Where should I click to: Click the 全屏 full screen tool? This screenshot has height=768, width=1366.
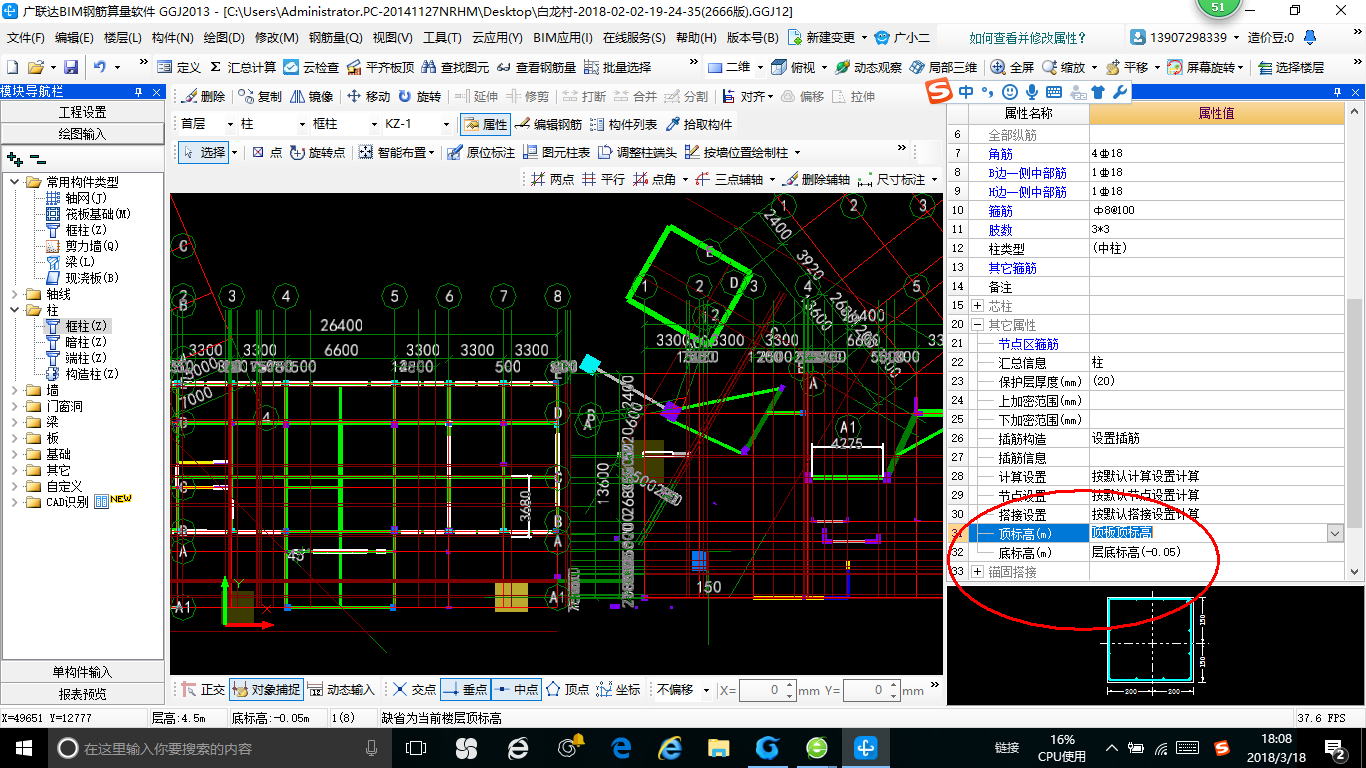(1012, 67)
